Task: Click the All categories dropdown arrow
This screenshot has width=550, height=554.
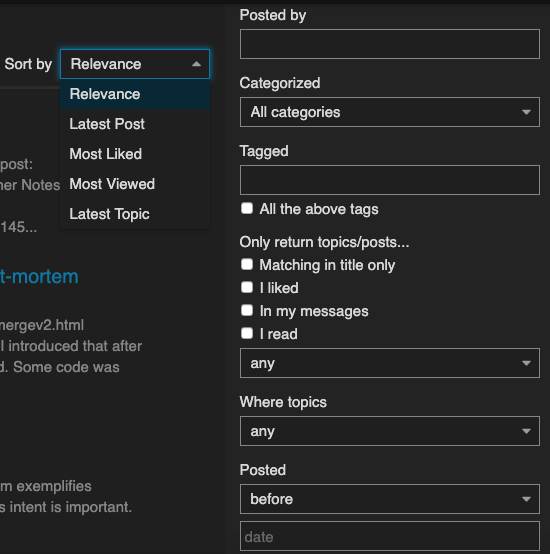Action: 526,112
